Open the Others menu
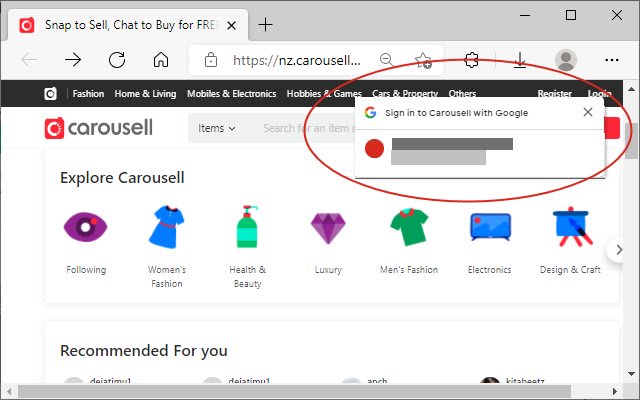 (x=462, y=94)
